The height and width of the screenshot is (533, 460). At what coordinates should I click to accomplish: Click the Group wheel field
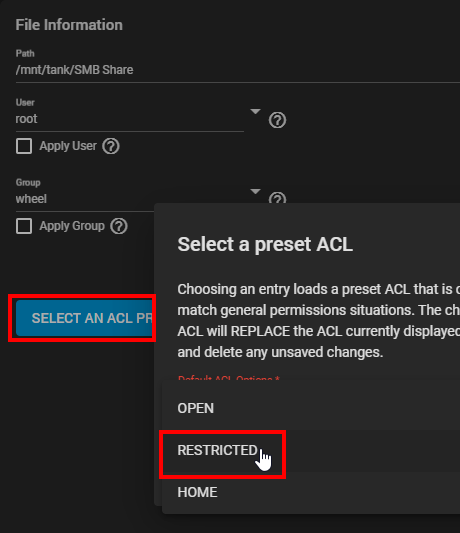(x=85, y=199)
